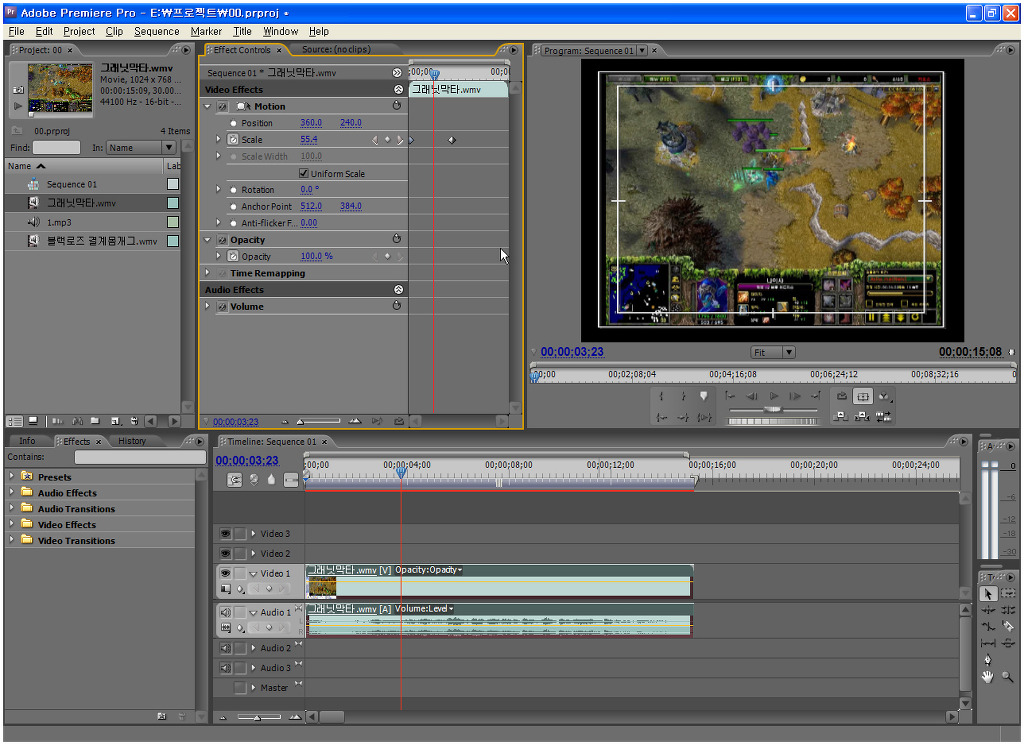The height and width of the screenshot is (745, 1024).
Task: Expand the Video Effects folder
Action: (12, 525)
